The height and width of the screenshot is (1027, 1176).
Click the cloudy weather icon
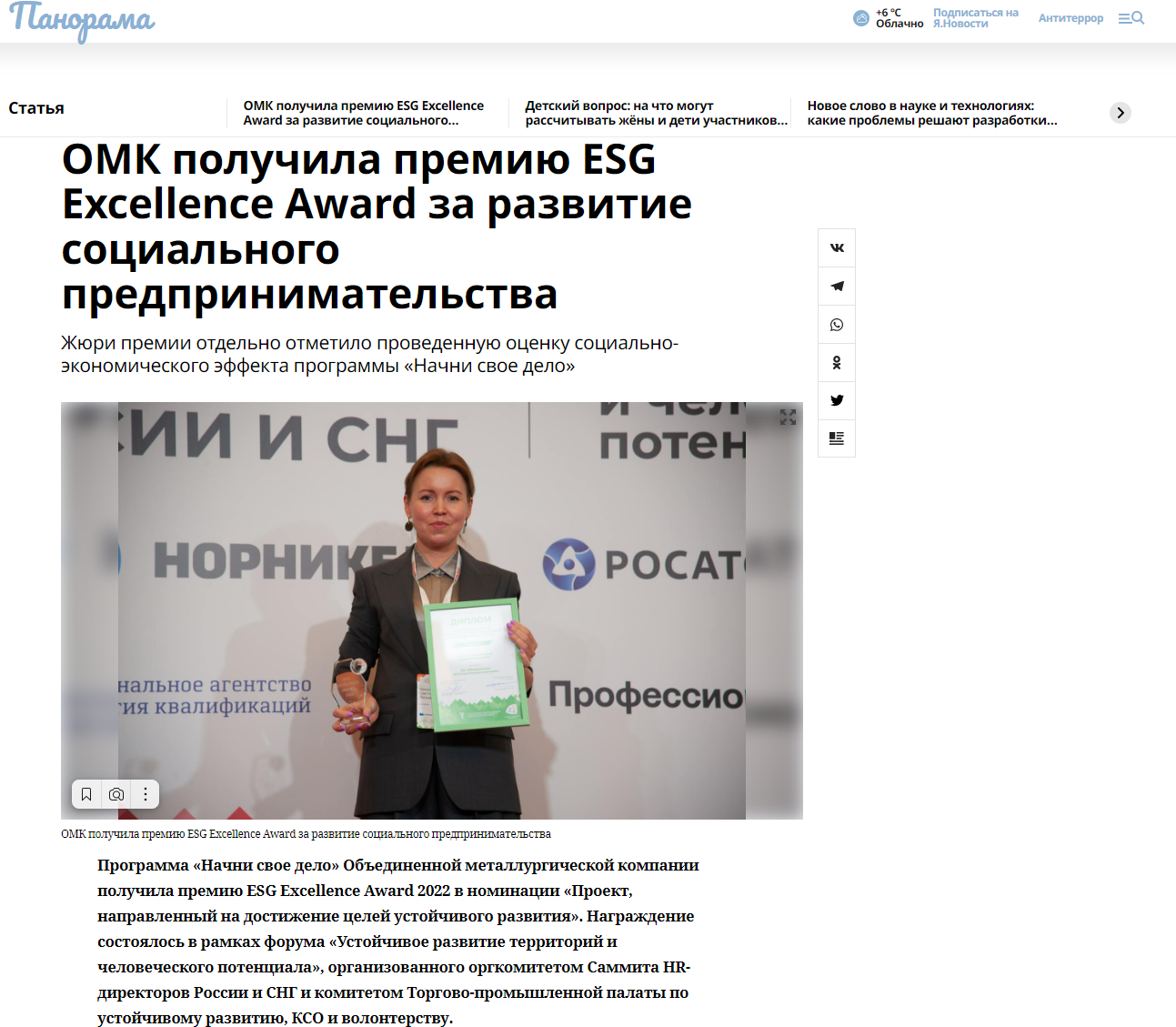point(861,18)
